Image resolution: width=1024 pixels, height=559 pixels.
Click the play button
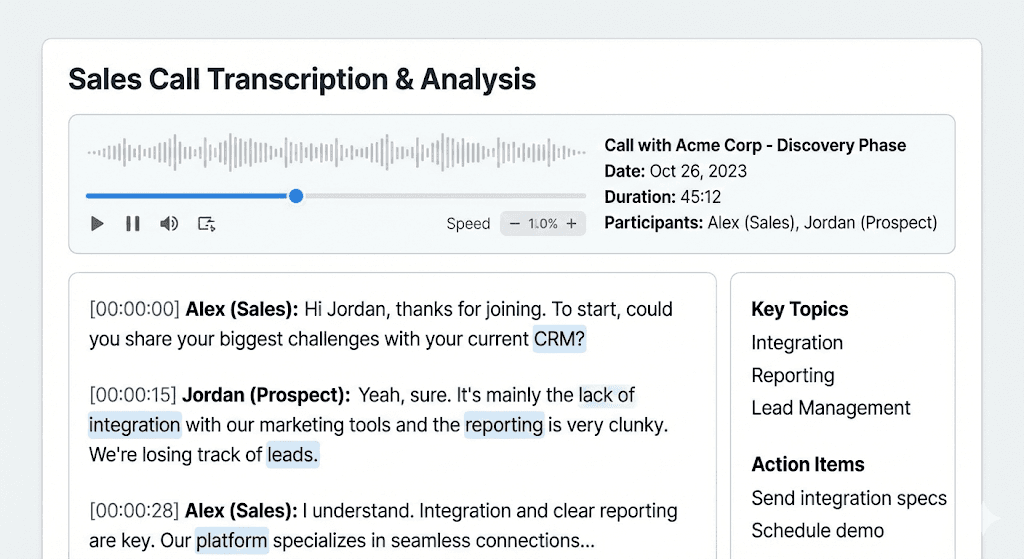97,224
